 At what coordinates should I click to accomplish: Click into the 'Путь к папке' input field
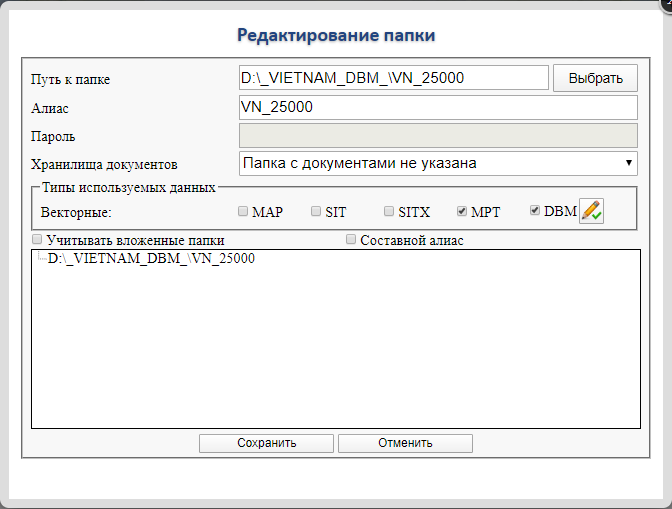(x=393, y=78)
